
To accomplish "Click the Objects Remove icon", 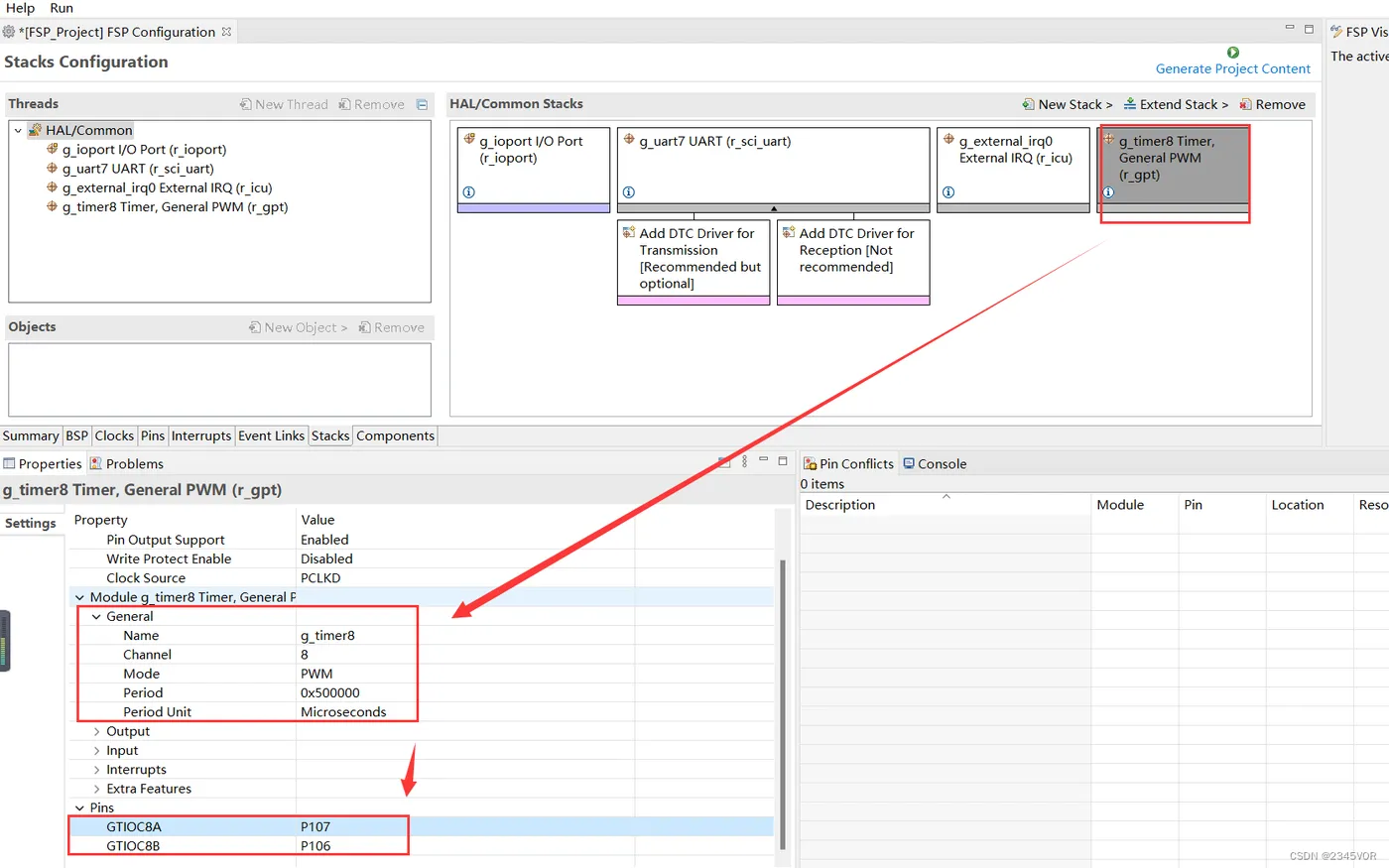I will tap(364, 327).
